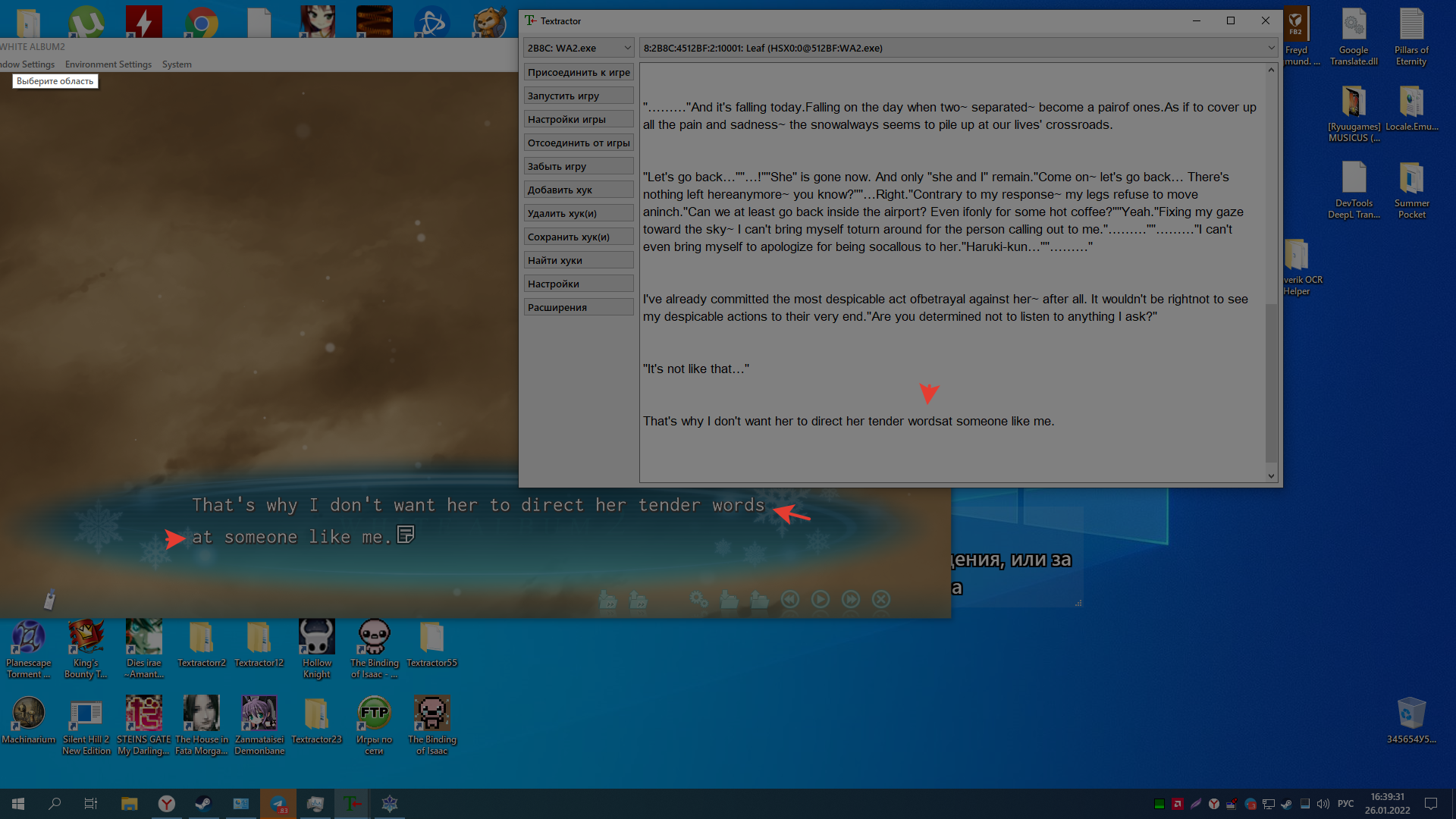Open 'Dies irae ~Amant...' desktop shortcut
This screenshot has width=1456, height=819.
pos(144,649)
